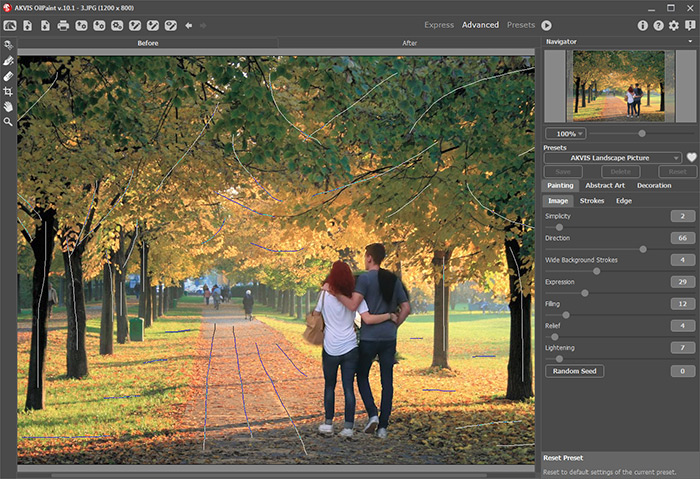This screenshot has width=700, height=479.
Task: Switch to the Decoration tab
Action: pos(654,185)
